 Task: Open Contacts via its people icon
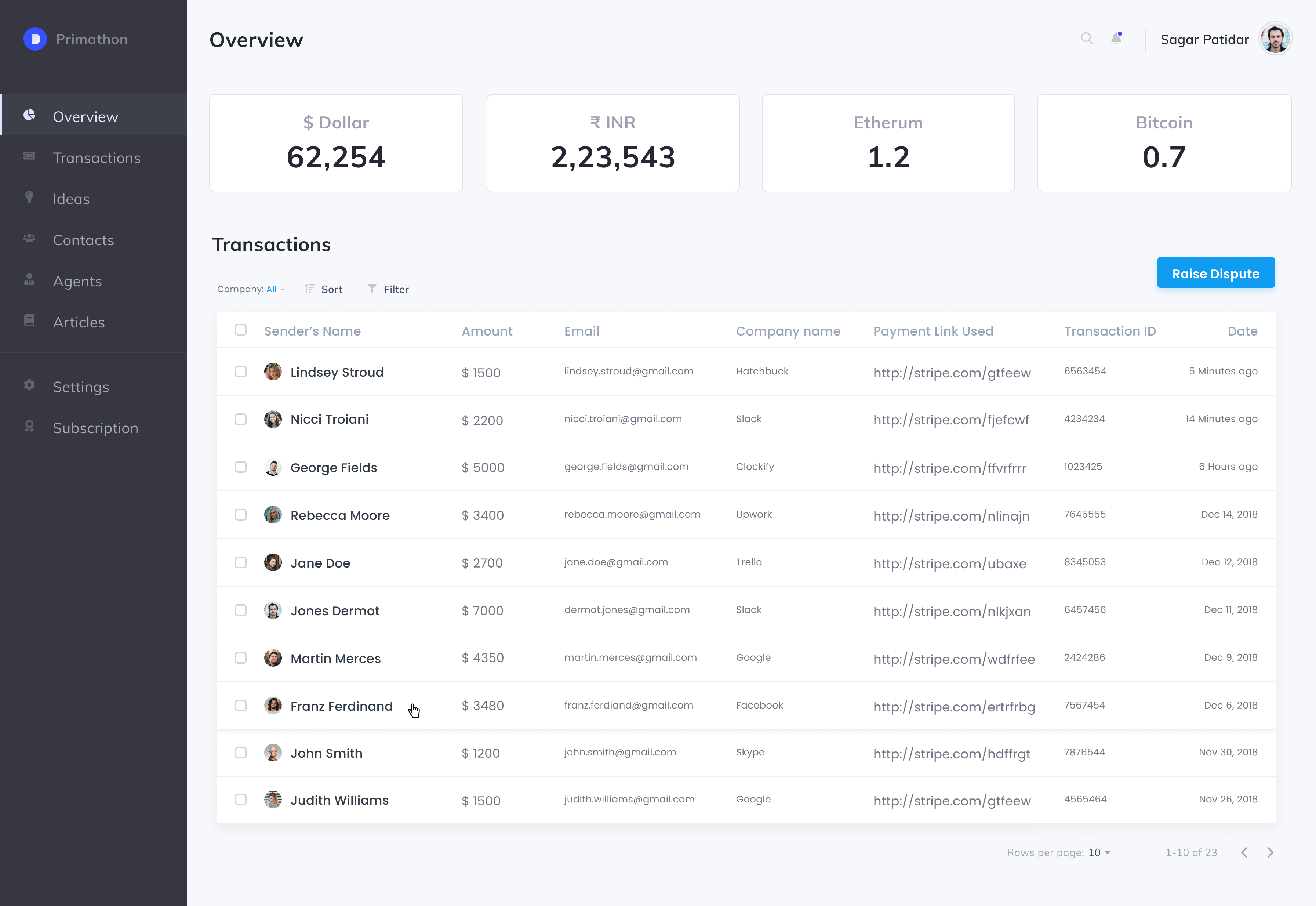click(x=29, y=238)
